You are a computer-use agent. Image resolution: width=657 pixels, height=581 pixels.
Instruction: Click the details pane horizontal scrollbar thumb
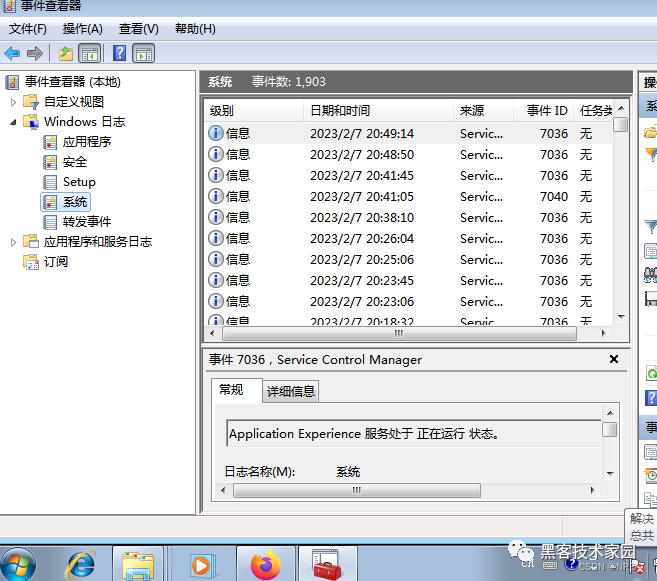(357, 490)
